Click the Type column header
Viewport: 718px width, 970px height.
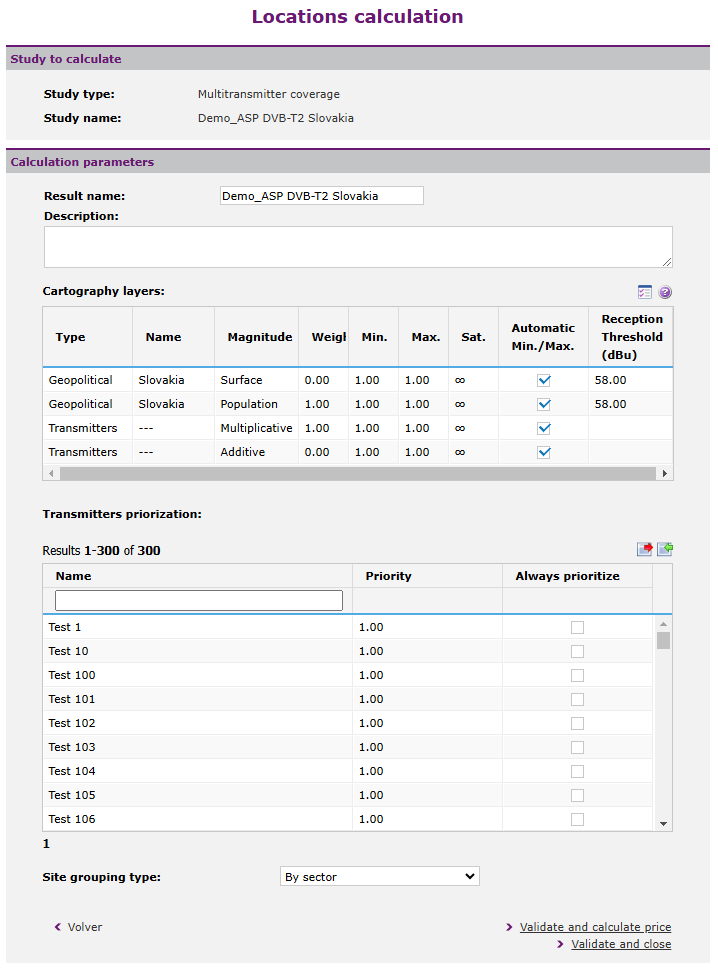(71, 337)
